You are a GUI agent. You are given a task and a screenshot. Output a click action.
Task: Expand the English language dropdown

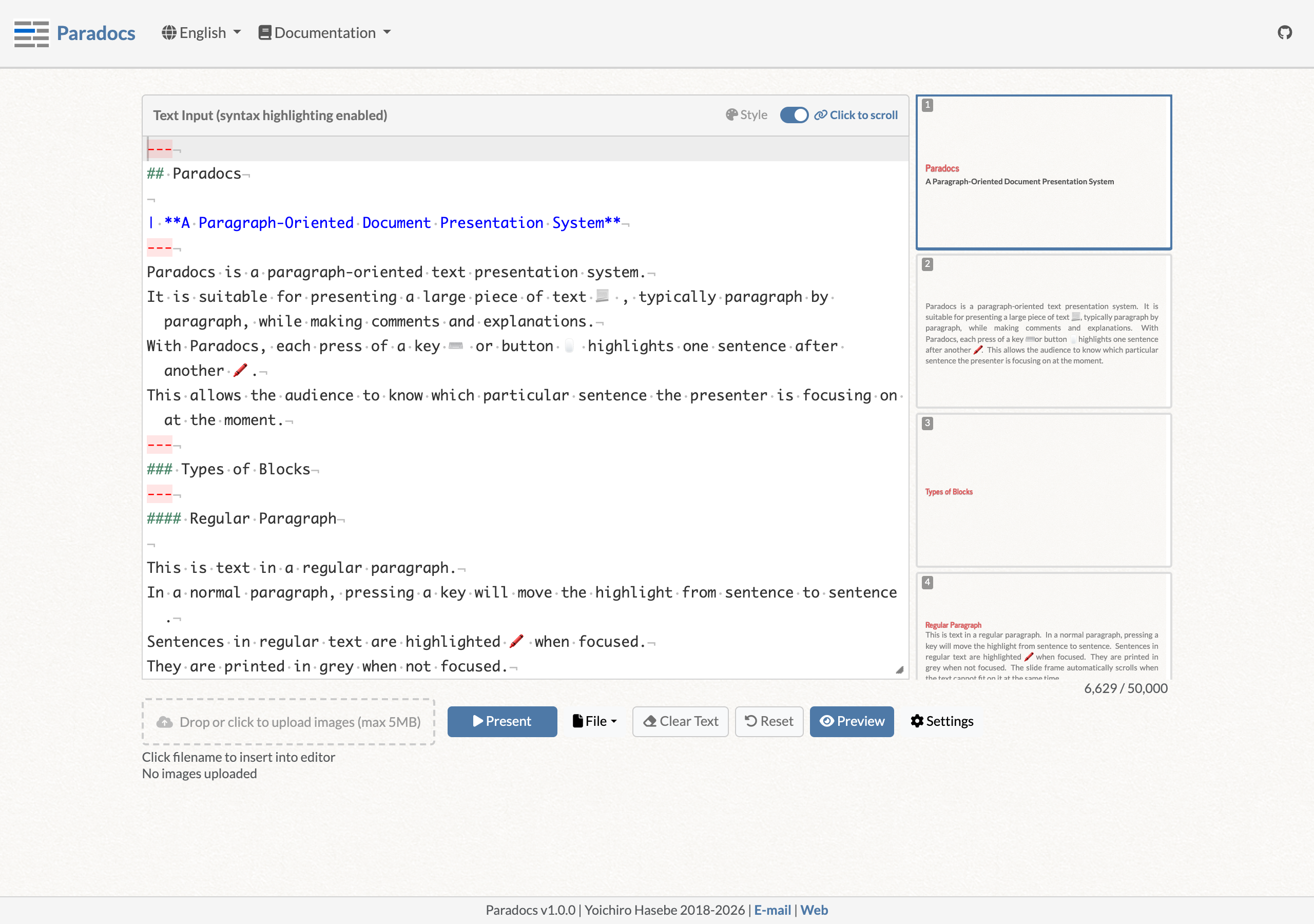201,33
